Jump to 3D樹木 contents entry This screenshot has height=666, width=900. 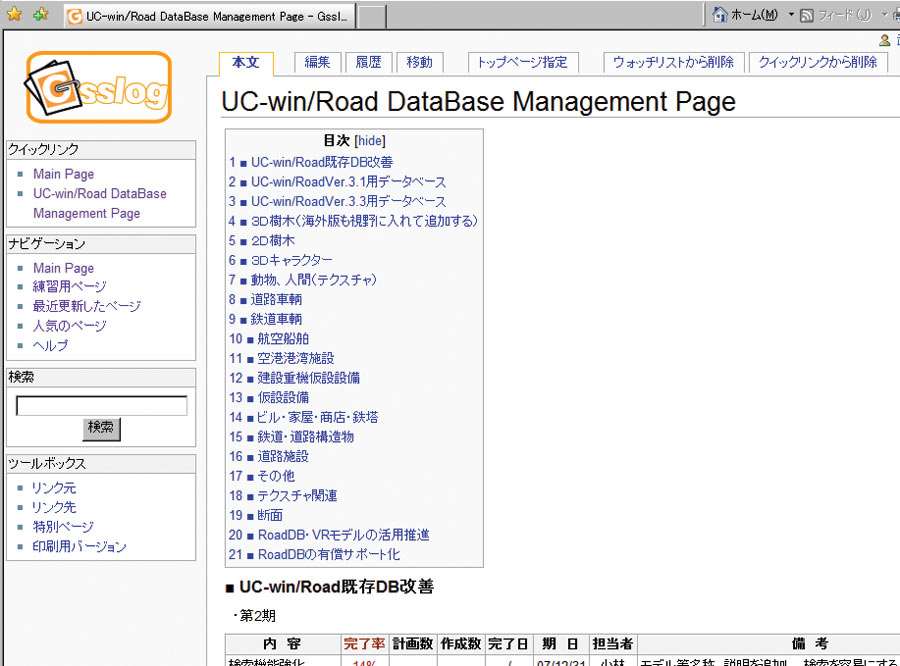[x=364, y=221]
